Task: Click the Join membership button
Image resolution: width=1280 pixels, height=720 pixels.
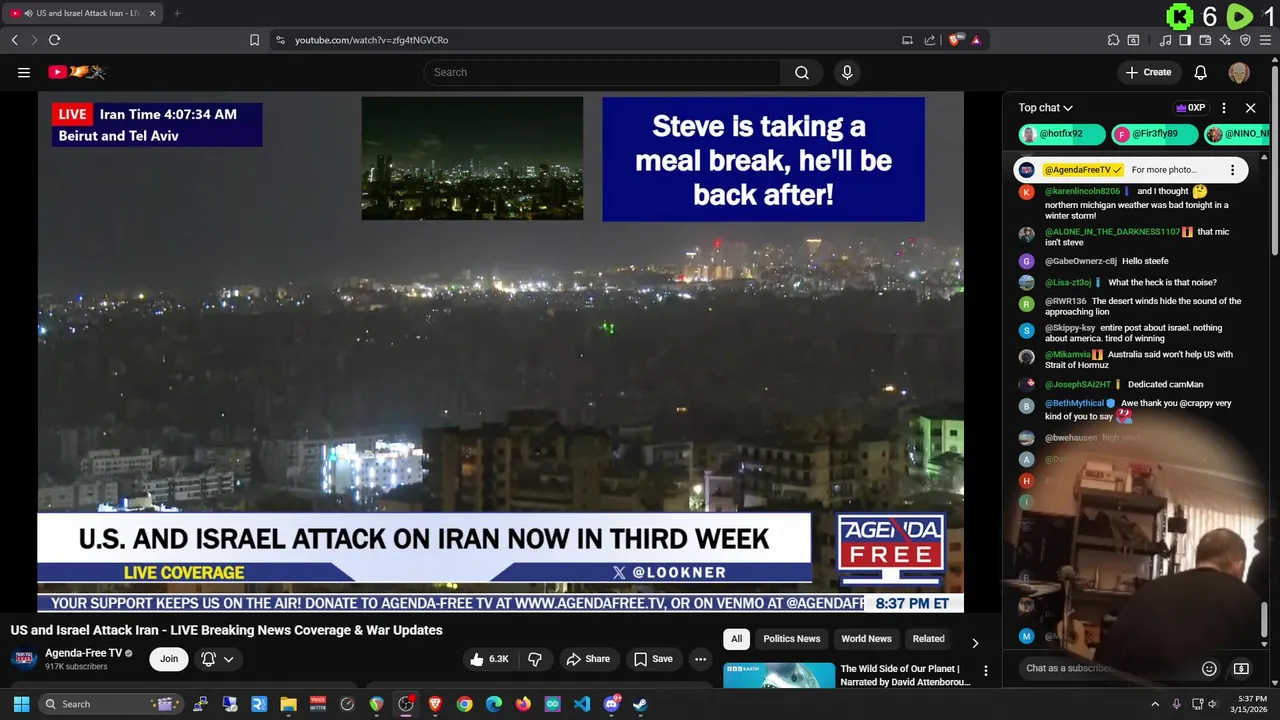Action: click(x=169, y=659)
